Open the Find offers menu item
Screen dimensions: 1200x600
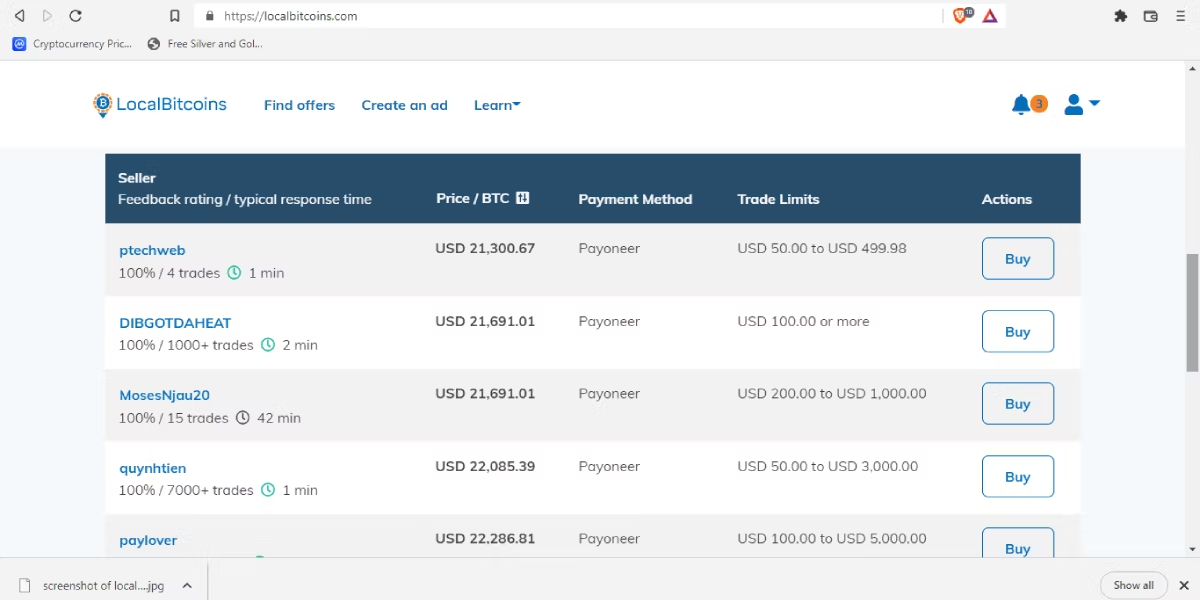[x=299, y=105]
